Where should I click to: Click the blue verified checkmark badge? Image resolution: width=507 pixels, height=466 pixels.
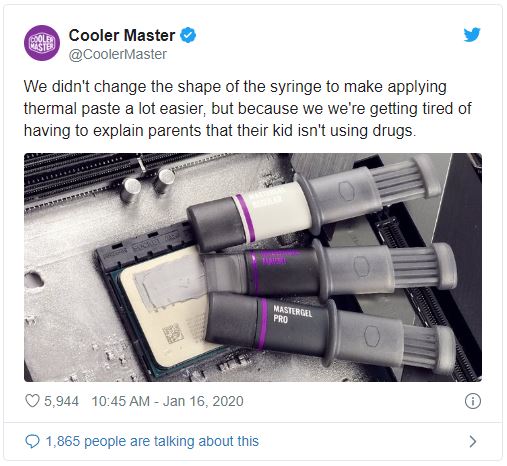click(188, 35)
